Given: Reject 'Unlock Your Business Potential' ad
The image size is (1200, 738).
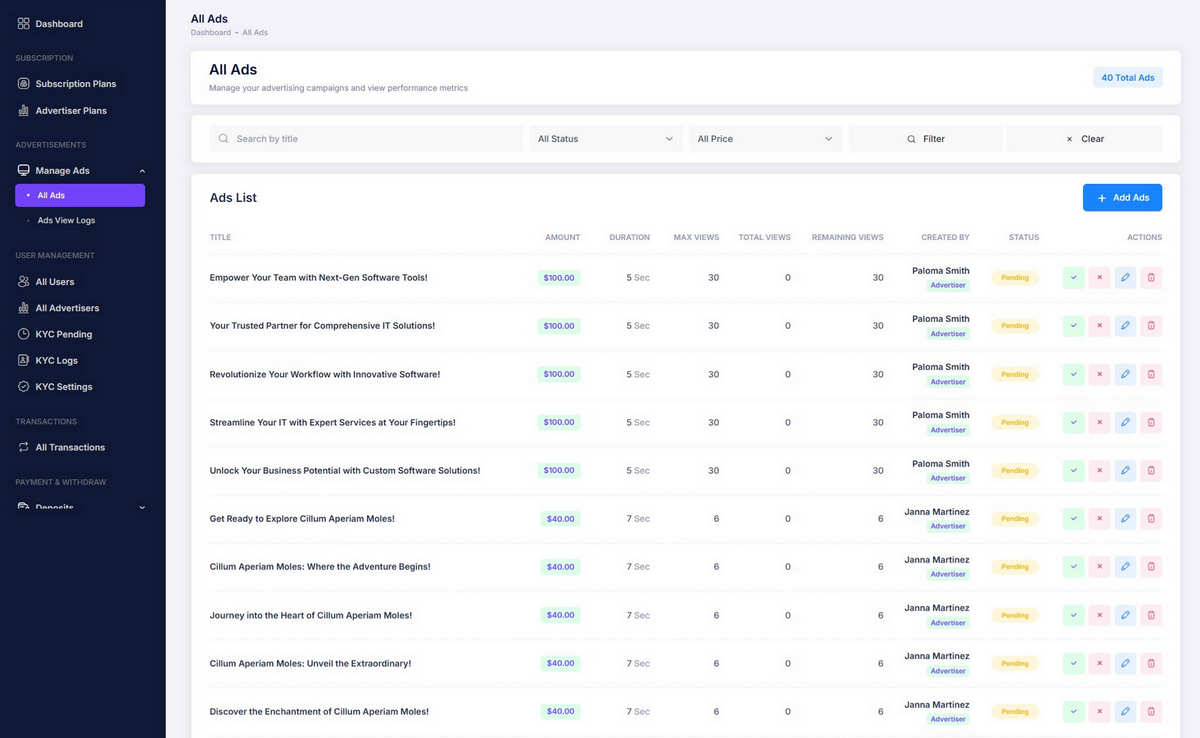Looking at the screenshot, I should pos(1099,470).
